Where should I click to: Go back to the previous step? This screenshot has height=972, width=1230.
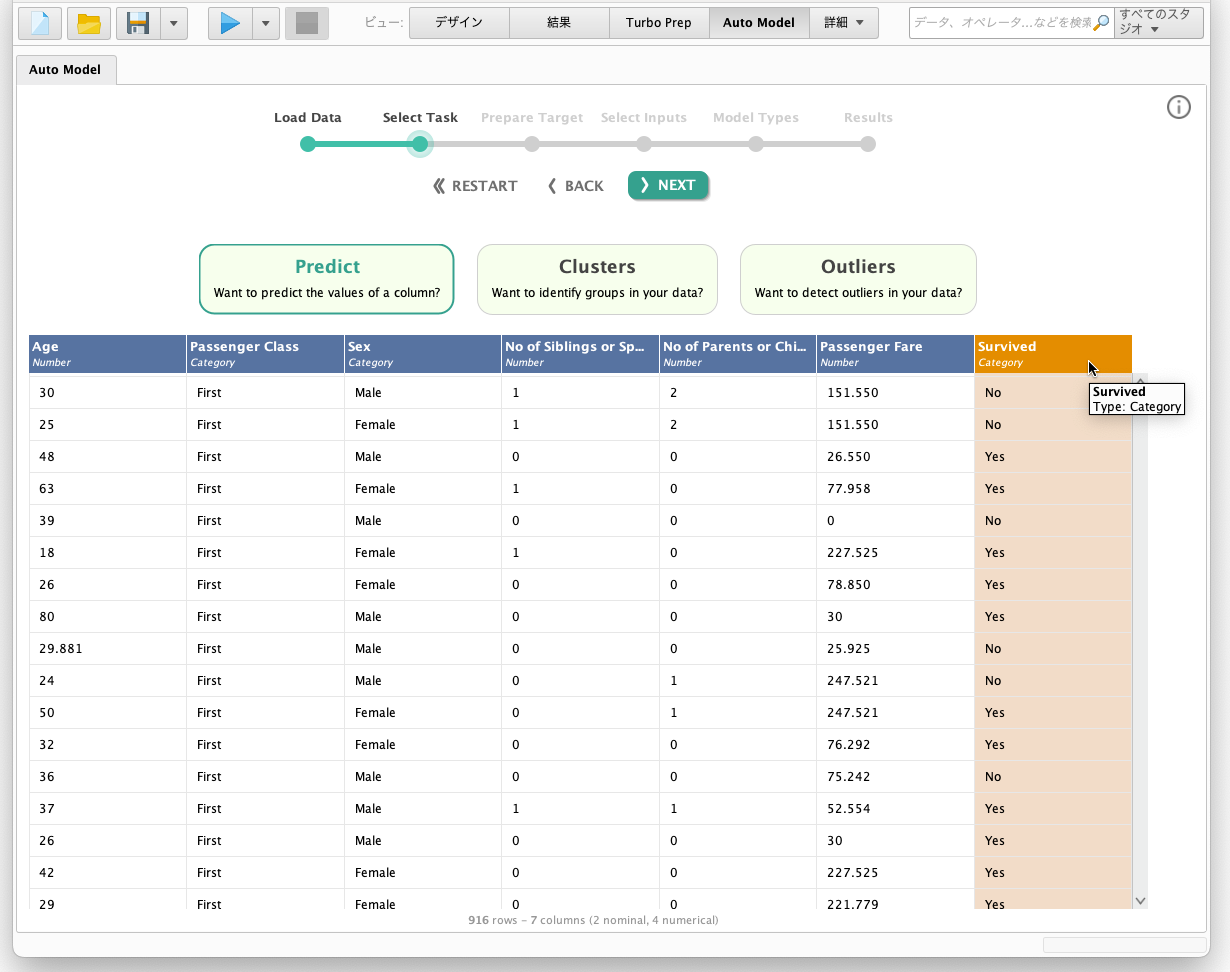coord(576,186)
